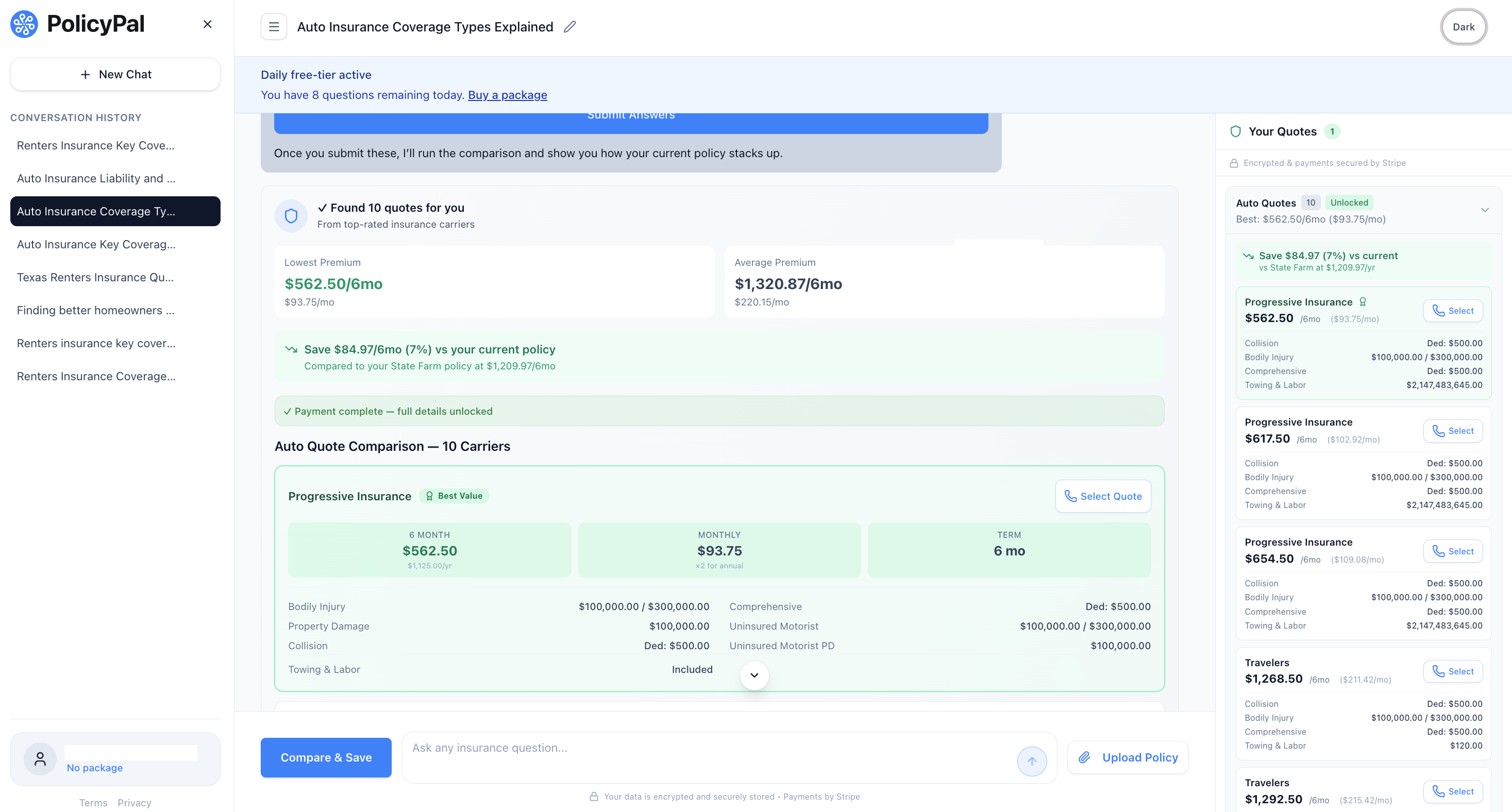This screenshot has width=1512, height=812.
Task: Click Select Quote on the Best Value card
Action: (x=1103, y=496)
